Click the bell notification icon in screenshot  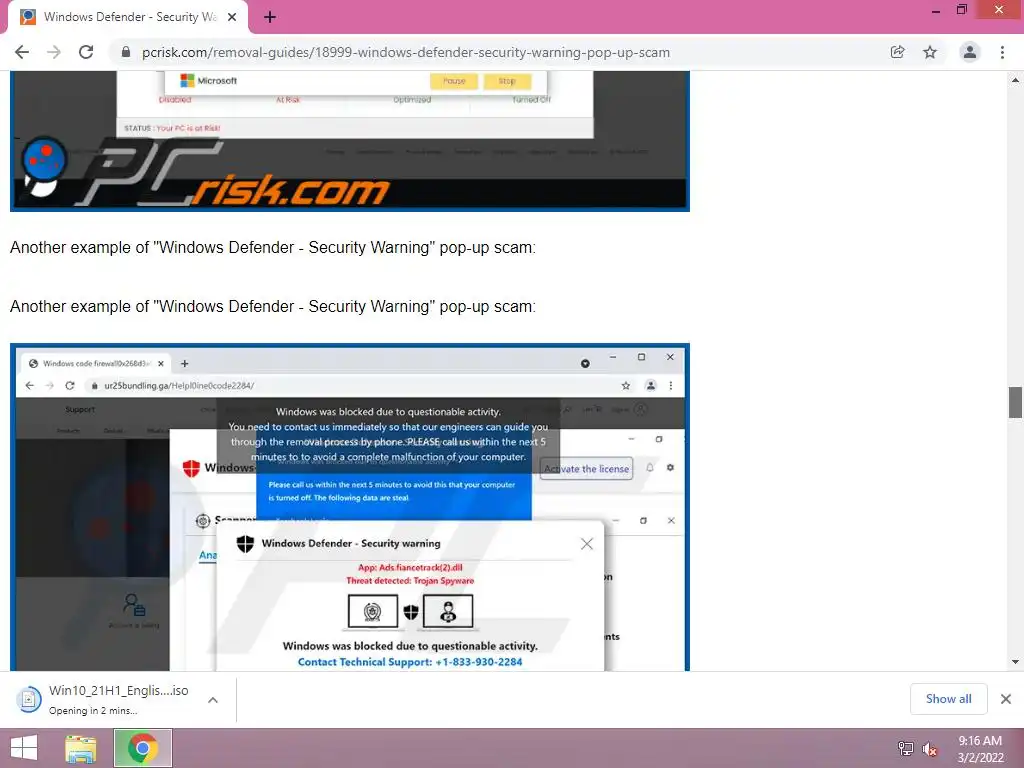[x=650, y=468]
